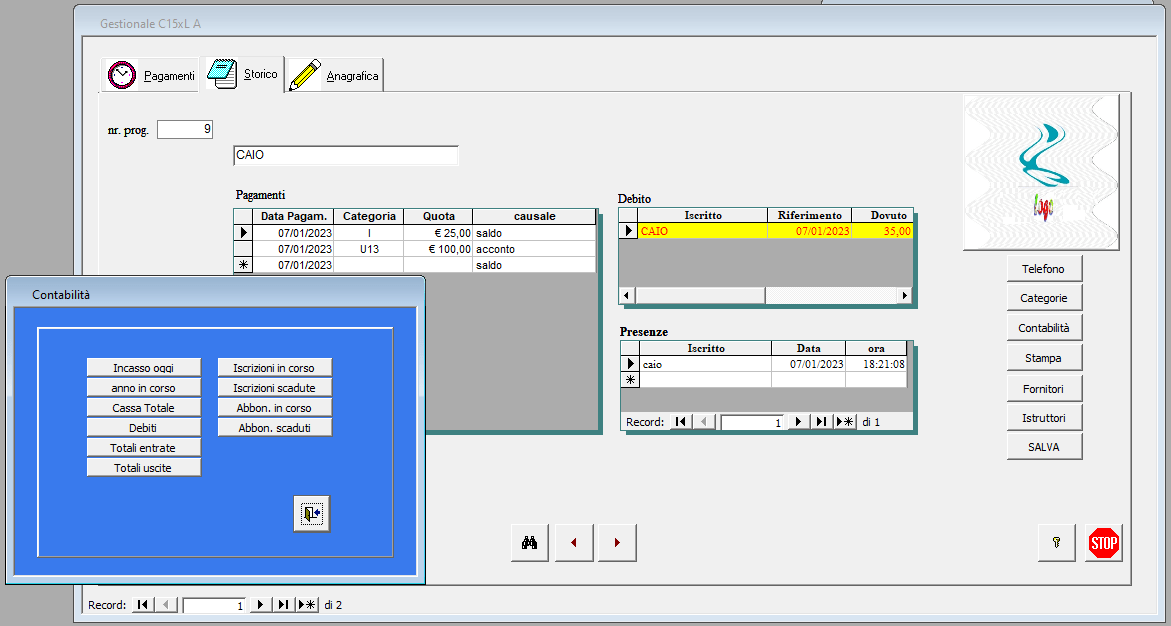Click the nr. prog. field
Screen dimensions: 1171x626
coord(185,129)
